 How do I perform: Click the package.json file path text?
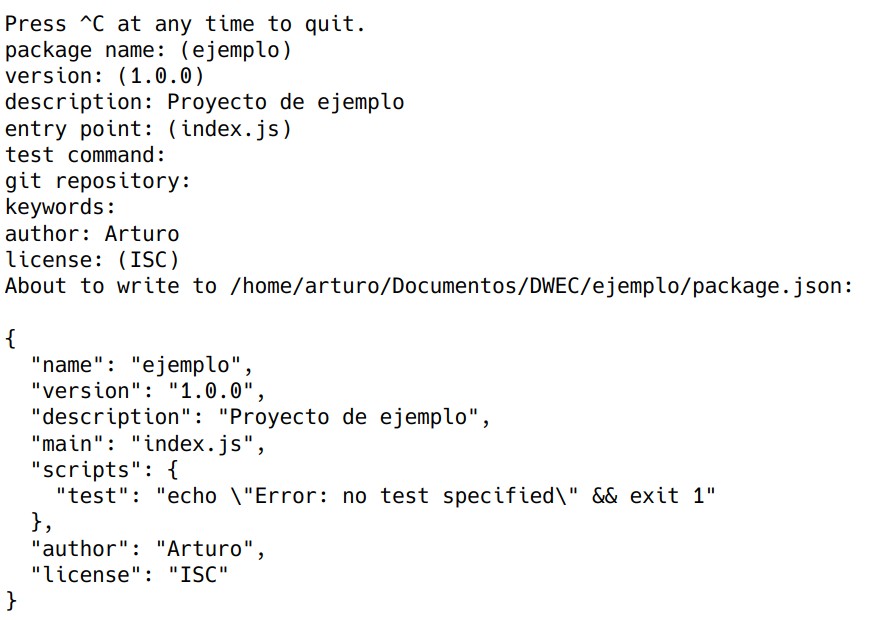(x=540, y=286)
